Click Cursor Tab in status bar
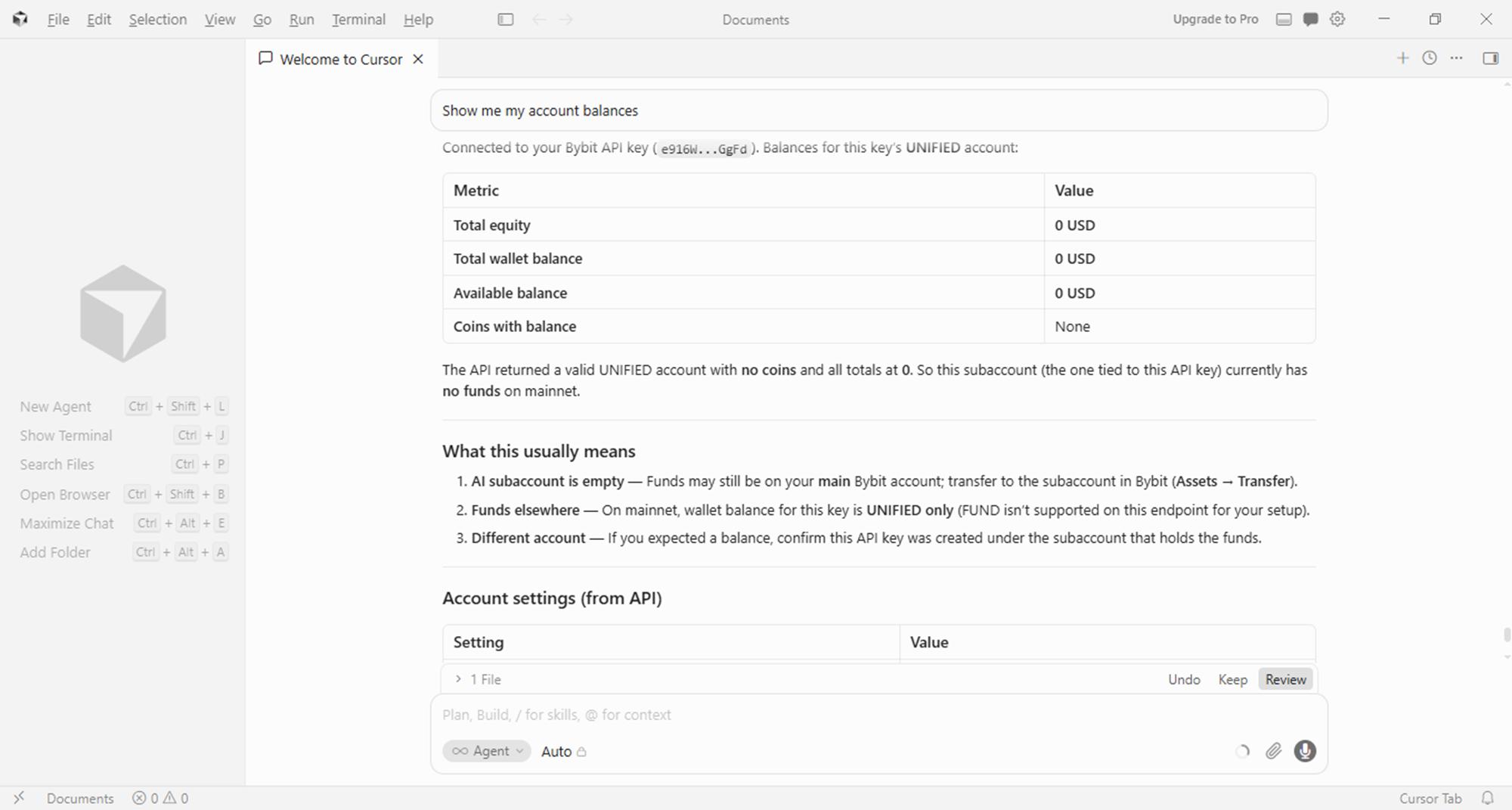1512x810 pixels. click(1430, 798)
